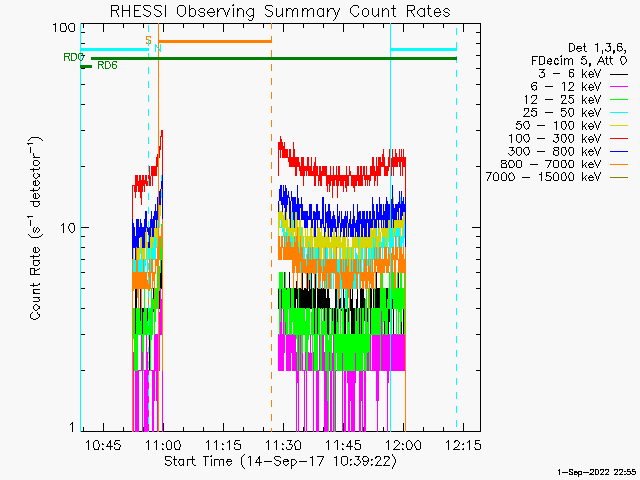This screenshot has width=640, height=480.
Task: Click the cyan line swatch for 25 - 50 keV
Action: tap(619, 113)
